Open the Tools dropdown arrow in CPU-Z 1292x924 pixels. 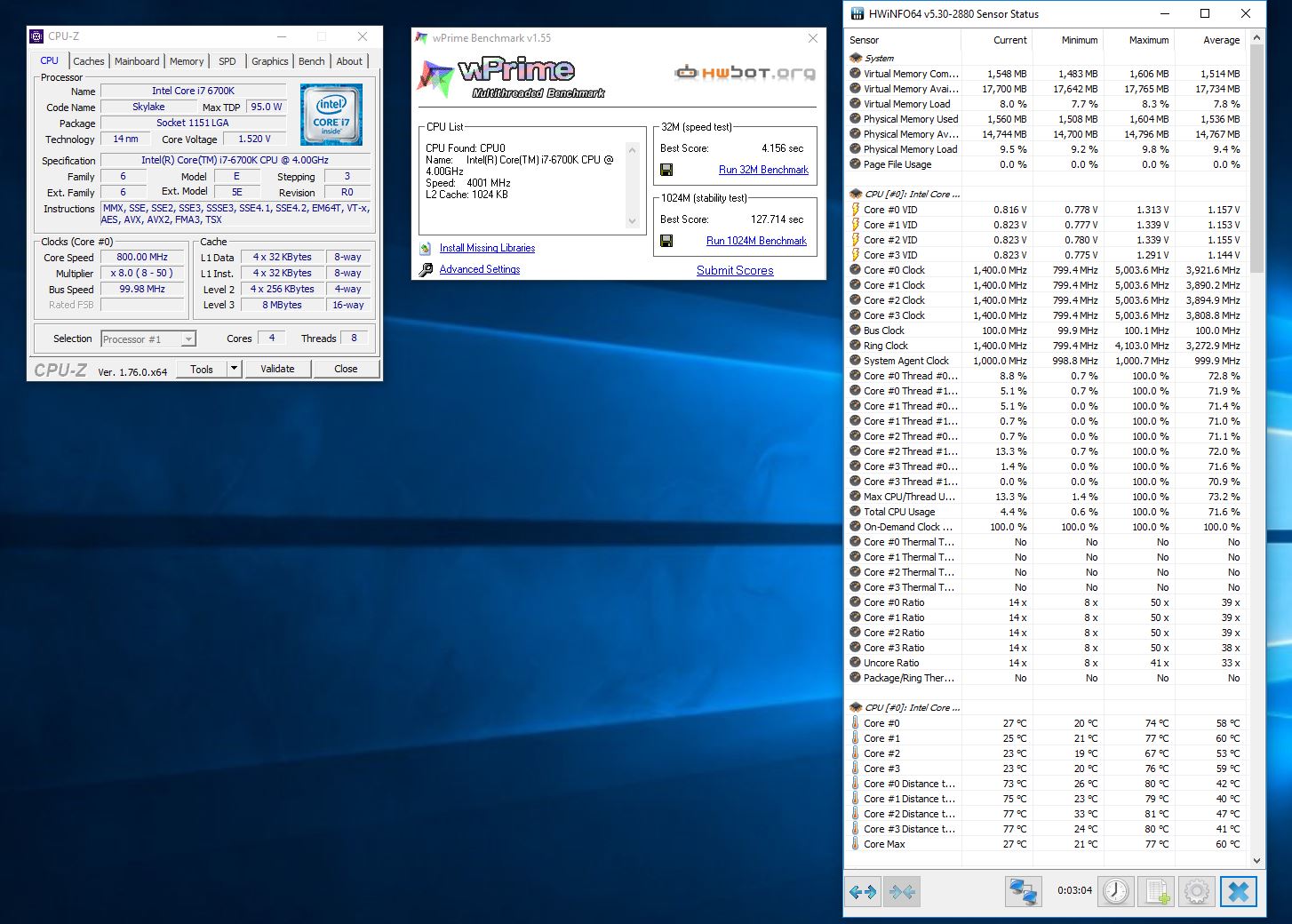[x=234, y=369]
